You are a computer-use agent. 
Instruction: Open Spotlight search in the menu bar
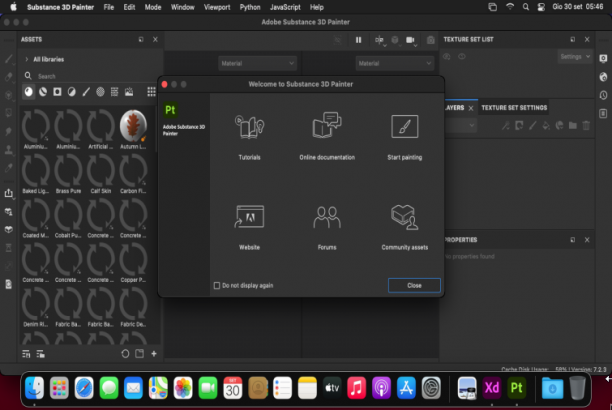click(526, 7)
